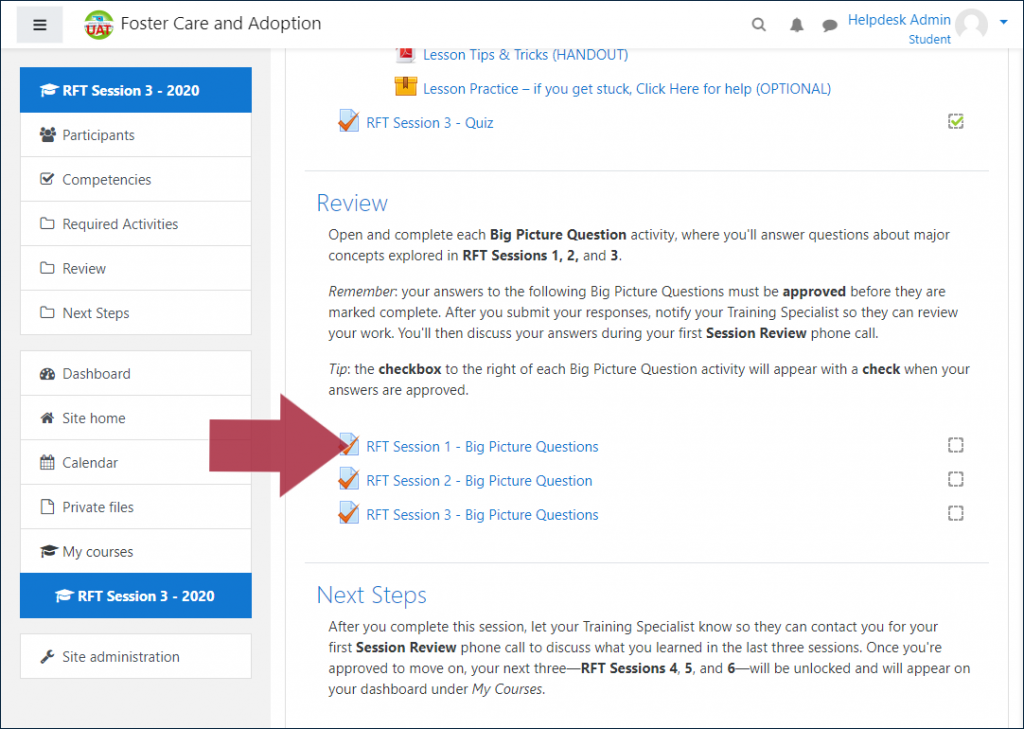Image resolution: width=1024 pixels, height=729 pixels.
Task: Click the My courses graduation cap icon
Action: pos(48,551)
